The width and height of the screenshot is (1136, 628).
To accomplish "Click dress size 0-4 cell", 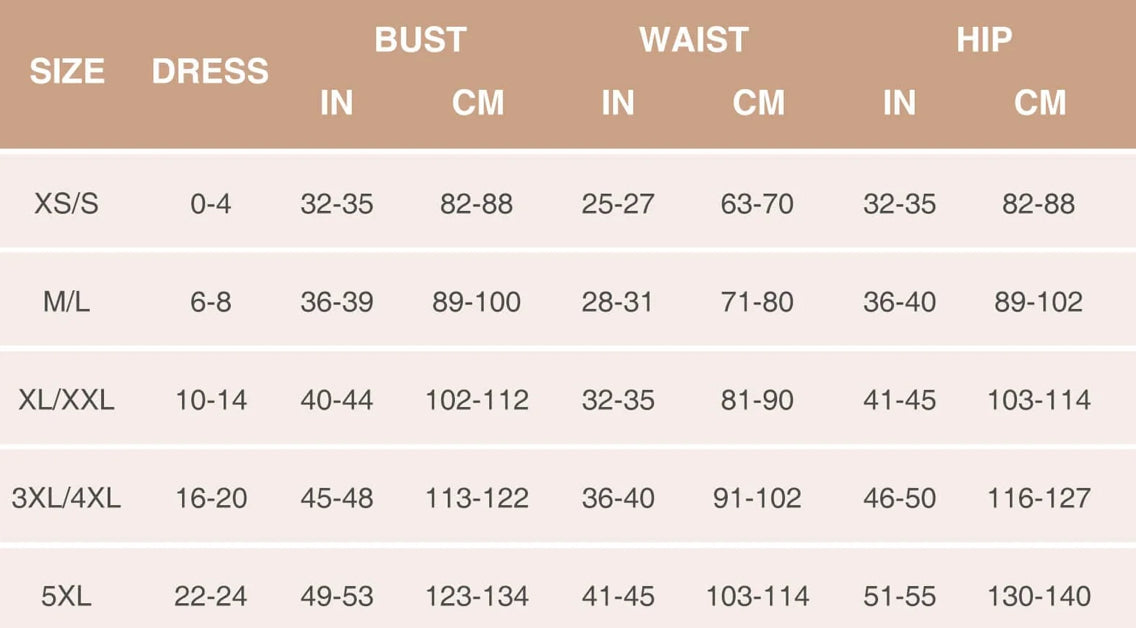I will click(210, 204).
